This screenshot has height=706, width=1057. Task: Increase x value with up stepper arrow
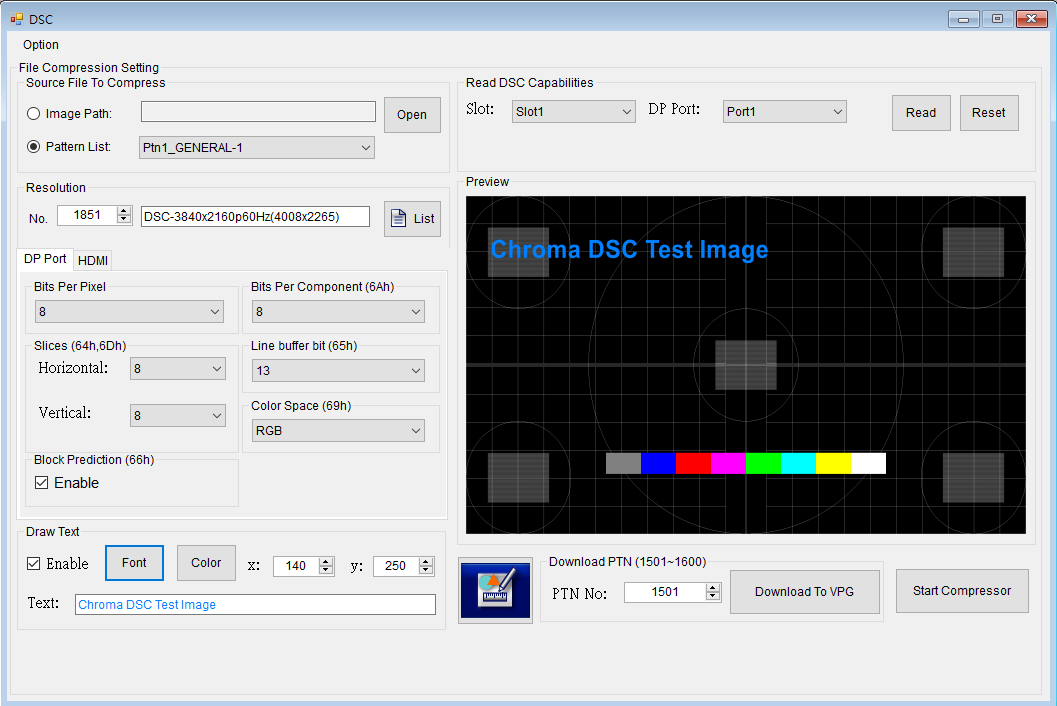pyautogui.click(x=326, y=561)
